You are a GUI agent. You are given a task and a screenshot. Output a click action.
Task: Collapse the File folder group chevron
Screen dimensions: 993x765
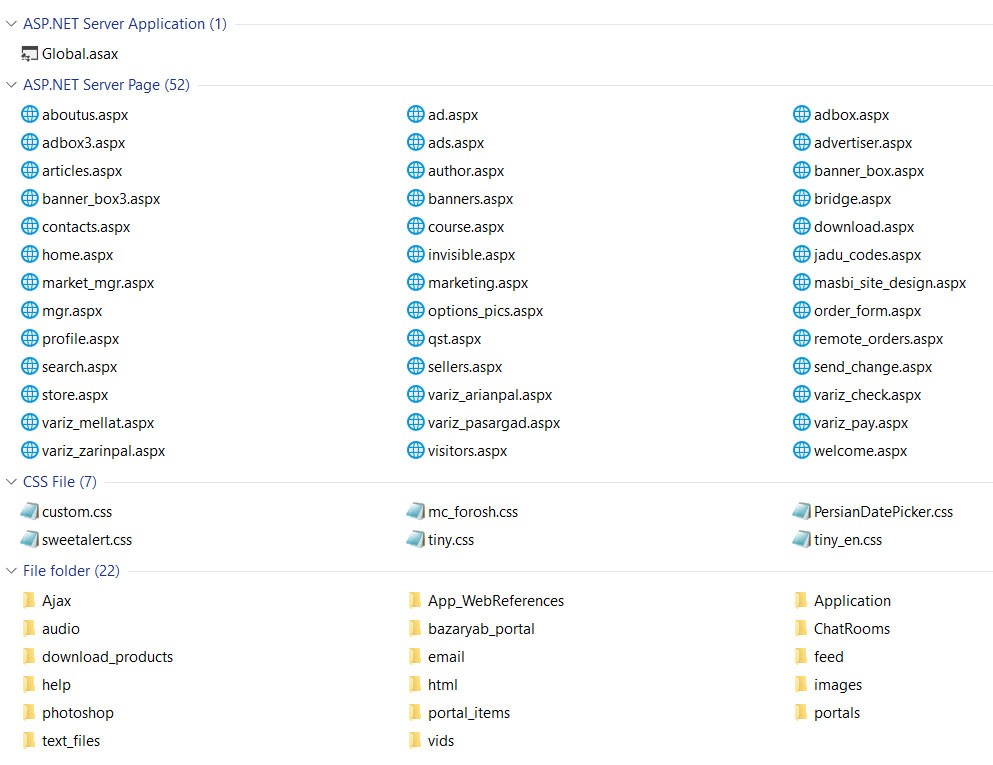click(x=11, y=571)
